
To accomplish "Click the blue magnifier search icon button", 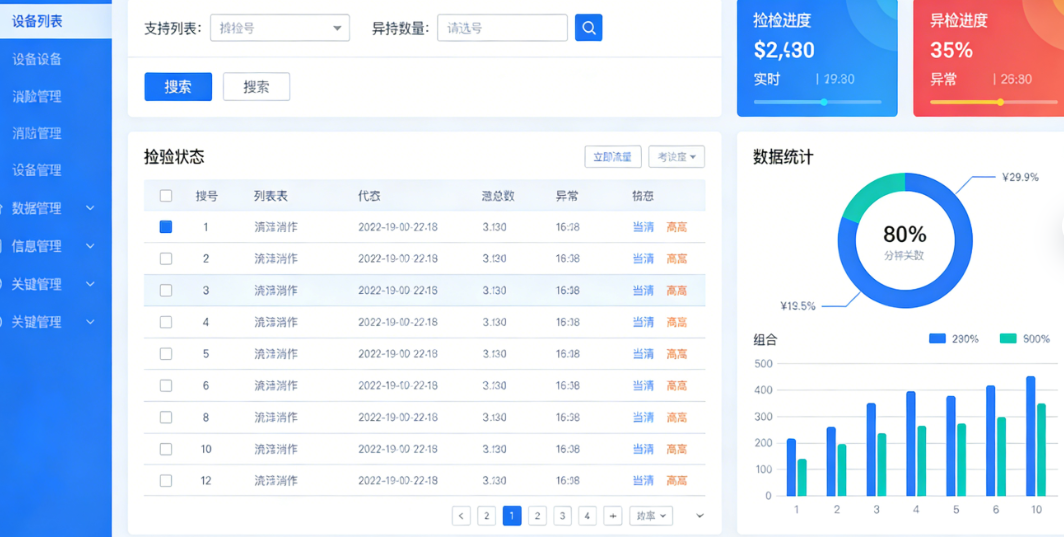I will (589, 28).
